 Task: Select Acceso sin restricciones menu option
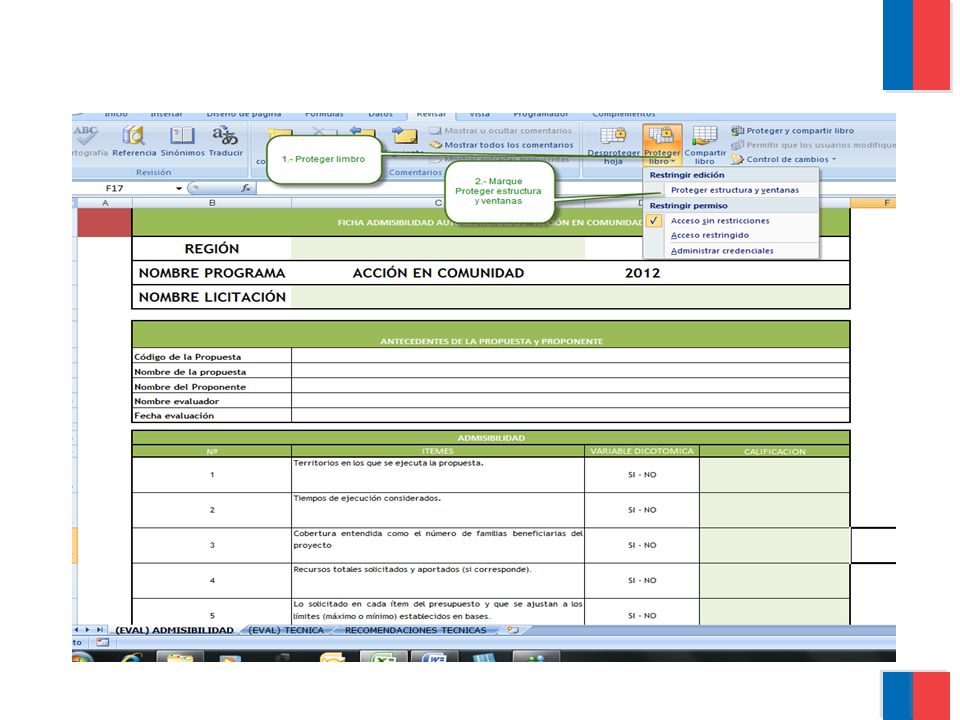720,220
